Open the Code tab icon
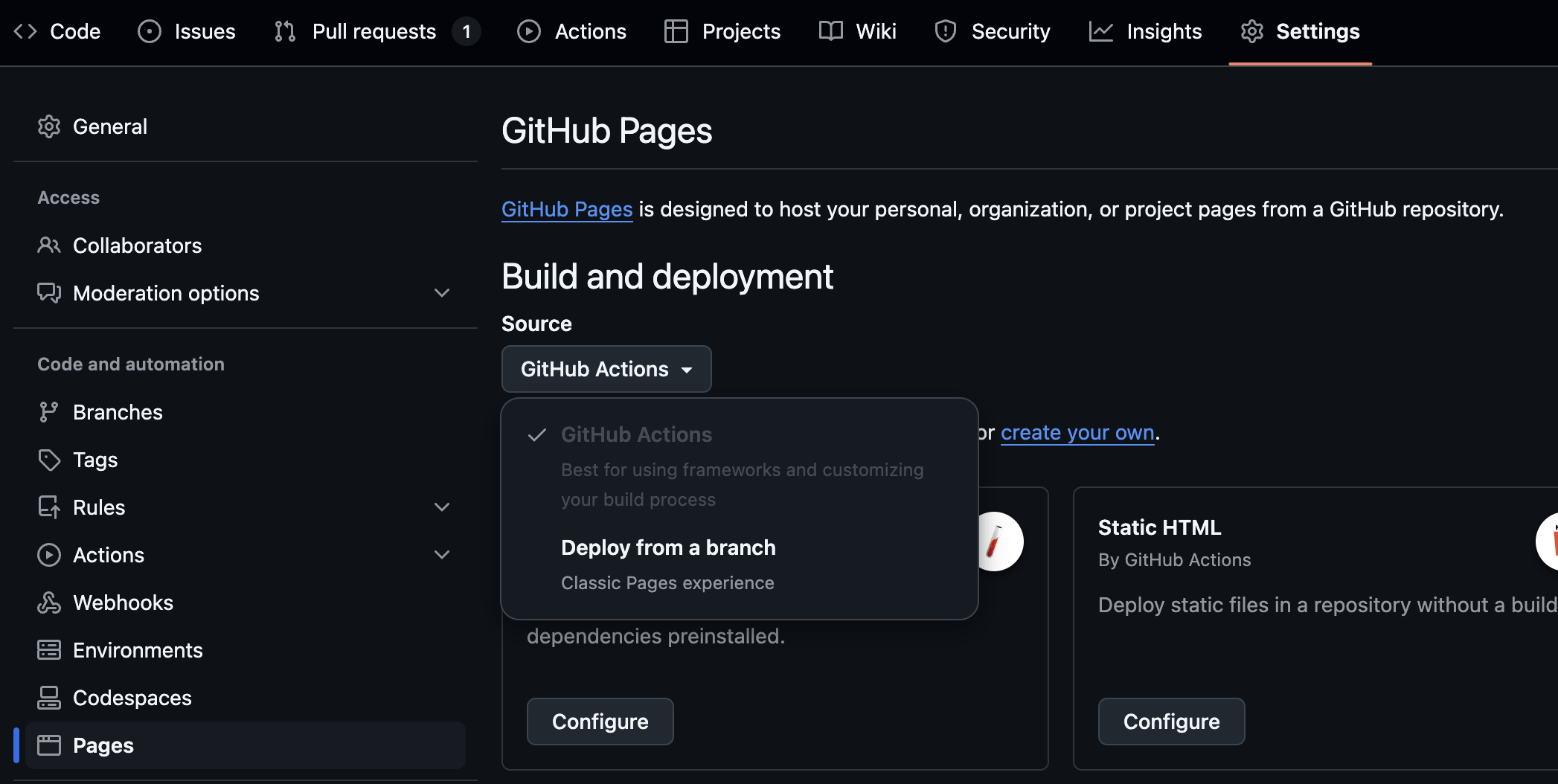This screenshot has width=1558, height=784. [x=25, y=31]
